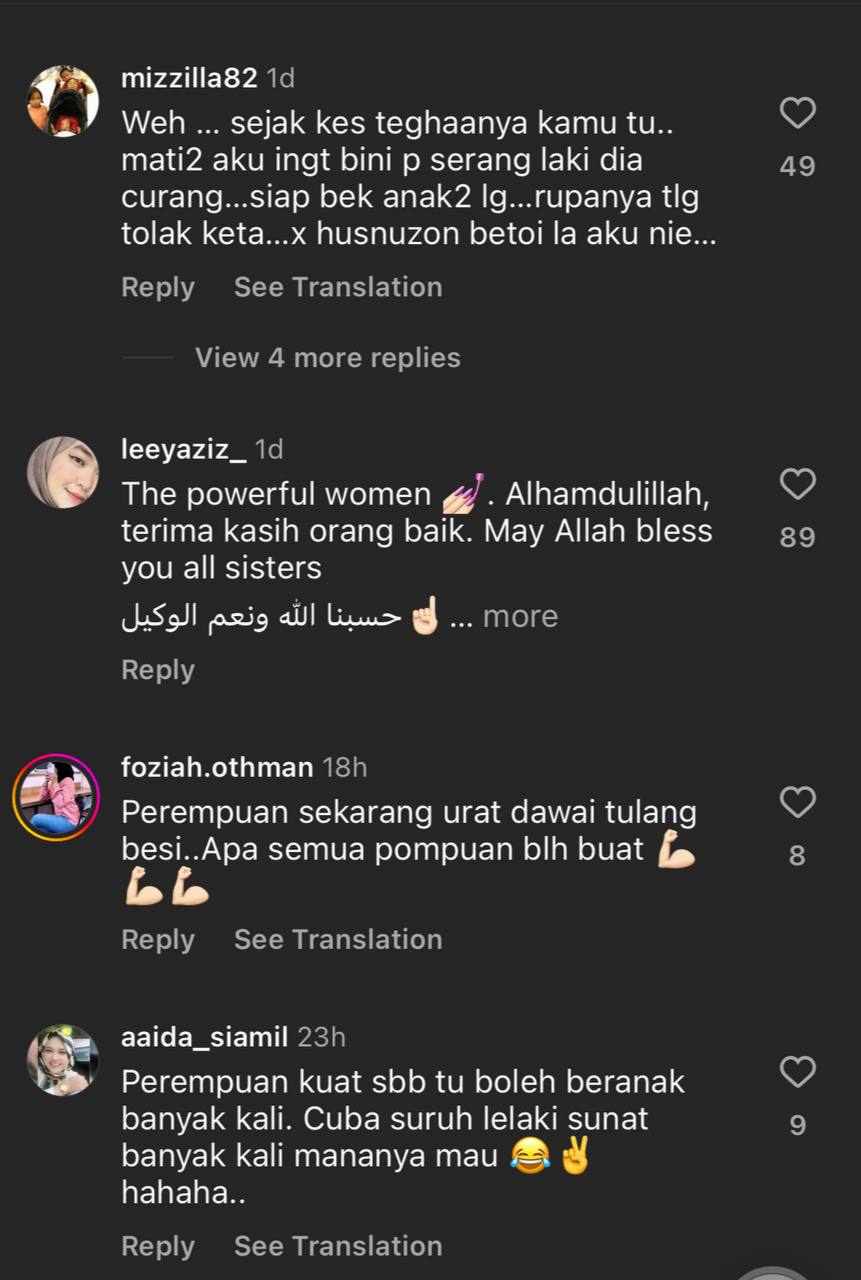Viewport: 861px width, 1280px height.
Task: Reply to mizzilla82's comment
Action: 158,287
